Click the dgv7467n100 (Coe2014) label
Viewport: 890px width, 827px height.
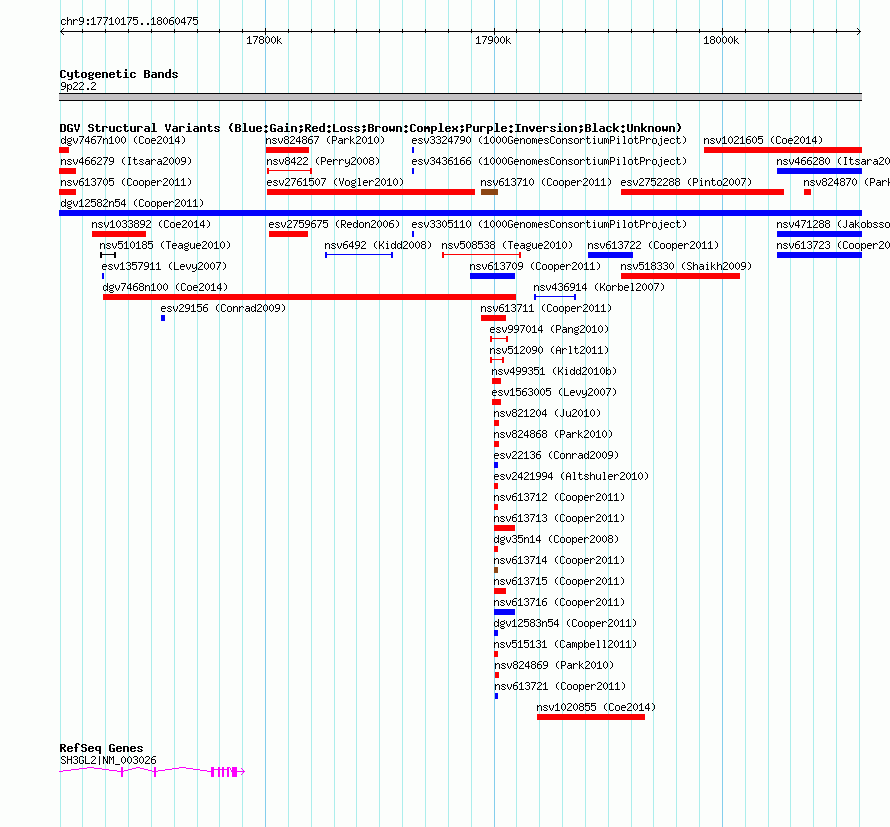point(123,140)
